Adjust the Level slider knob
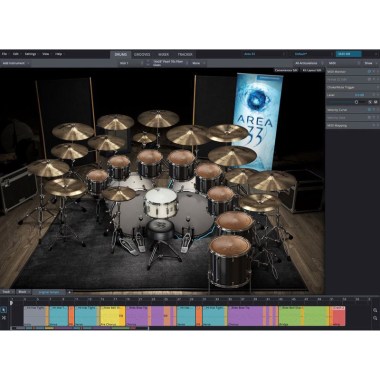The height and width of the screenshot is (380, 380). [356, 102]
